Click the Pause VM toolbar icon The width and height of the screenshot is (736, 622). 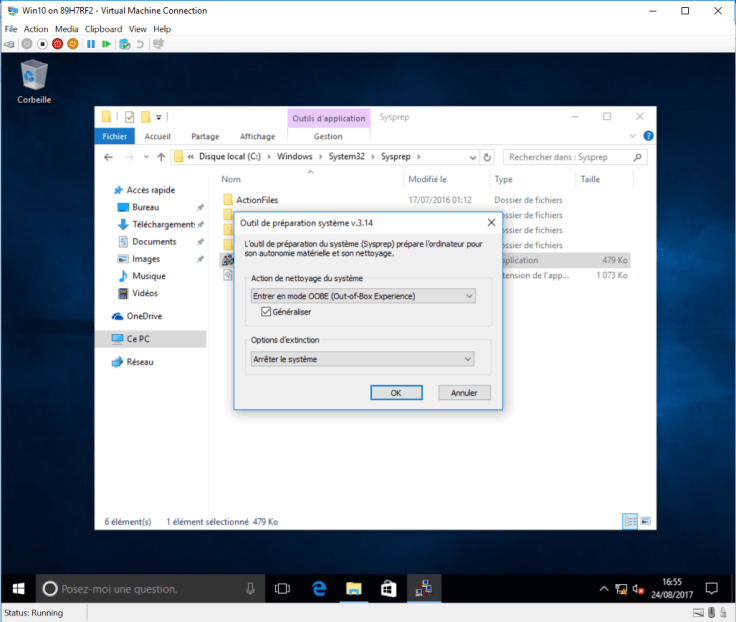pos(91,44)
